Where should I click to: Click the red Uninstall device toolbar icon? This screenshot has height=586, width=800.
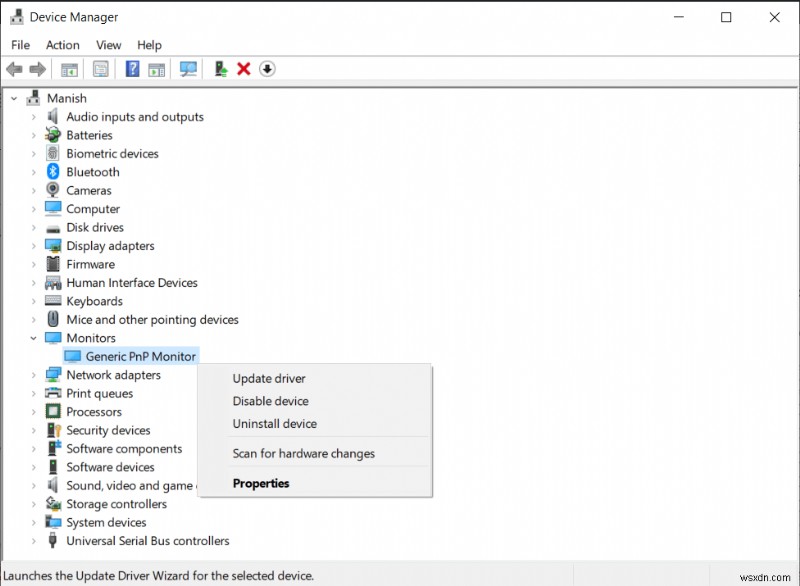(x=244, y=68)
